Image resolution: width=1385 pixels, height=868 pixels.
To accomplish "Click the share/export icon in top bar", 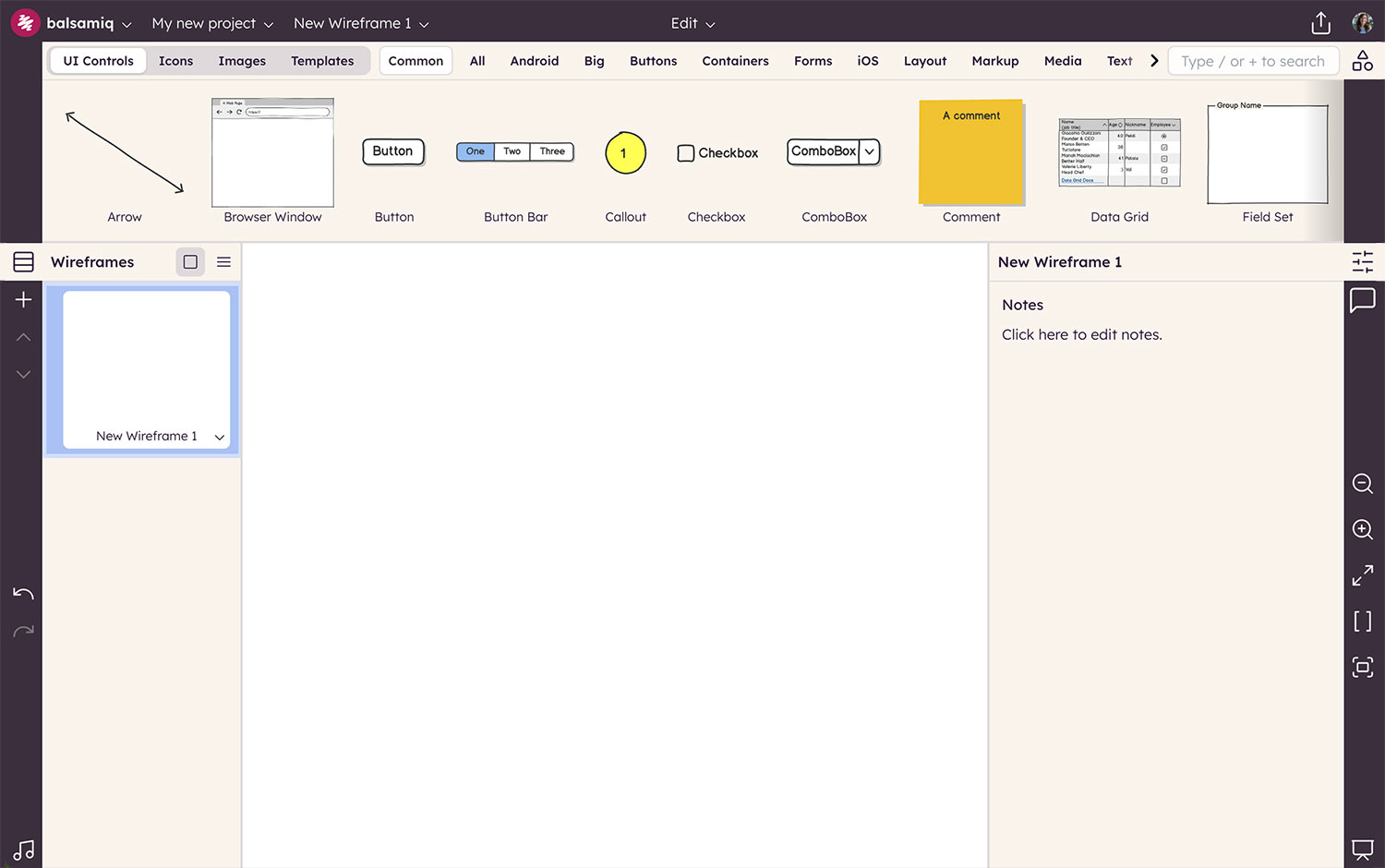I will click(1320, 23).
